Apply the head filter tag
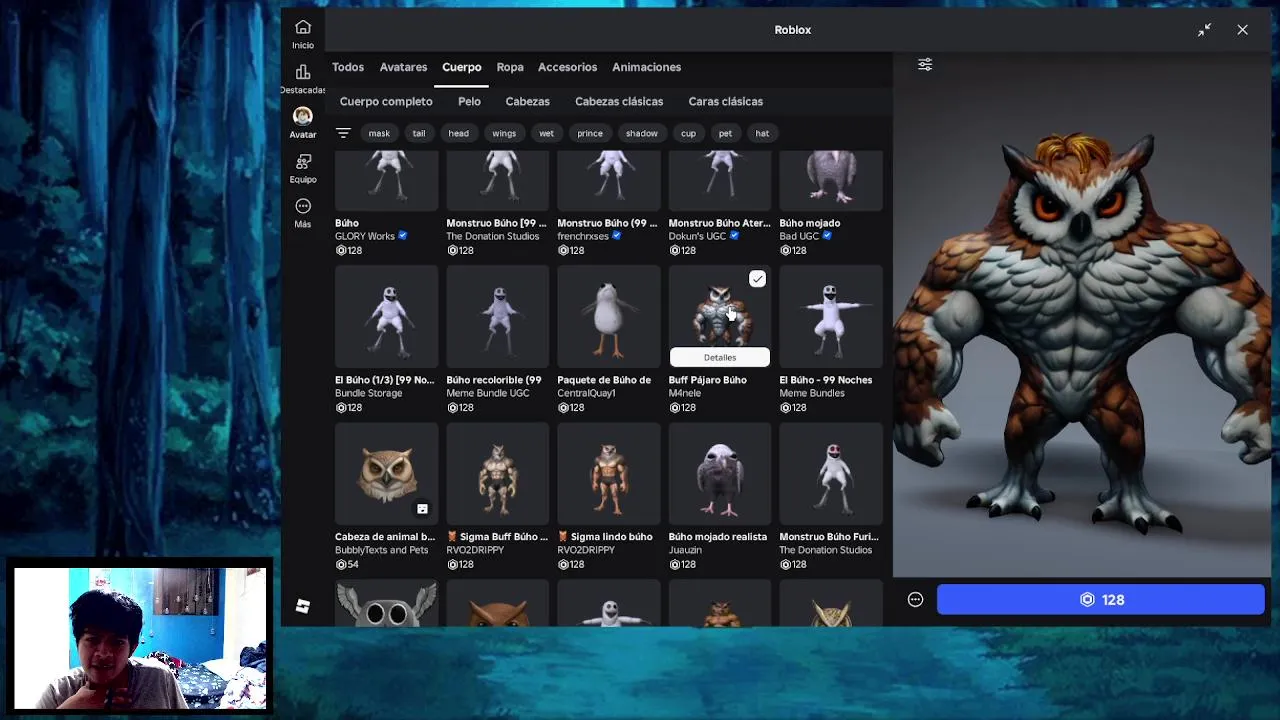Viewport: 1280px width, 720px height. tap(458, 133)
